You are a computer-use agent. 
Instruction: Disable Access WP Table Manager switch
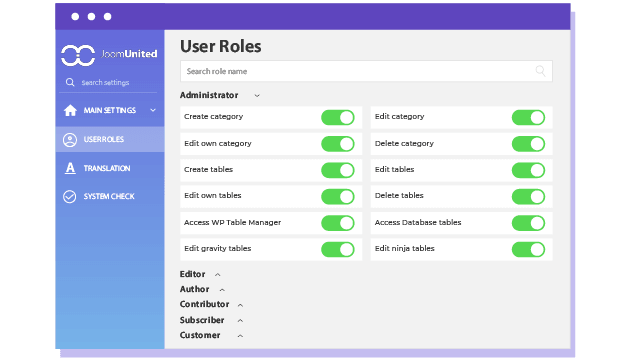pyautogui.click(x=338, y=223)
